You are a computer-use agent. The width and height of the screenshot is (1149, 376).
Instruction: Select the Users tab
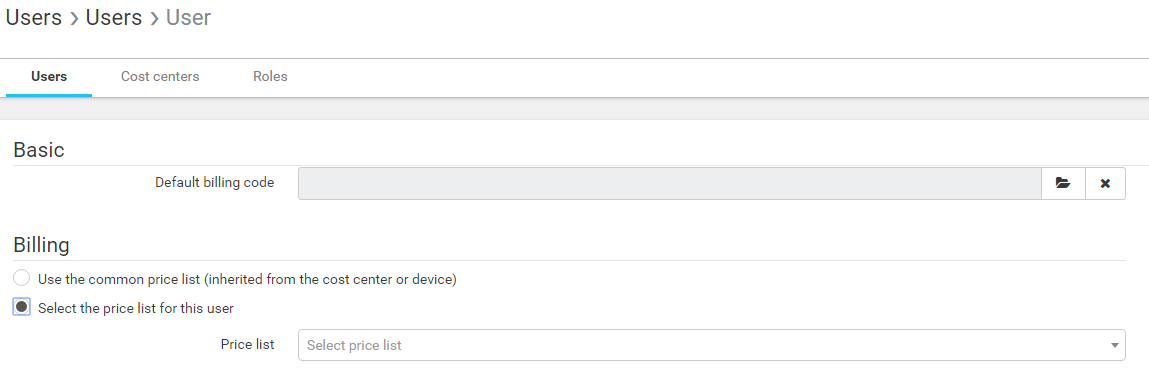[49, 76]
